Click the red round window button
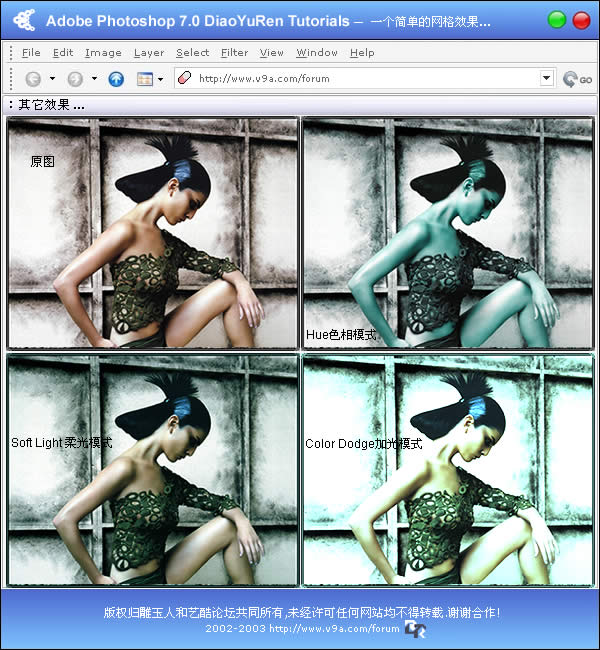Viewport: 600px width, 650px height. coord(581,20)
